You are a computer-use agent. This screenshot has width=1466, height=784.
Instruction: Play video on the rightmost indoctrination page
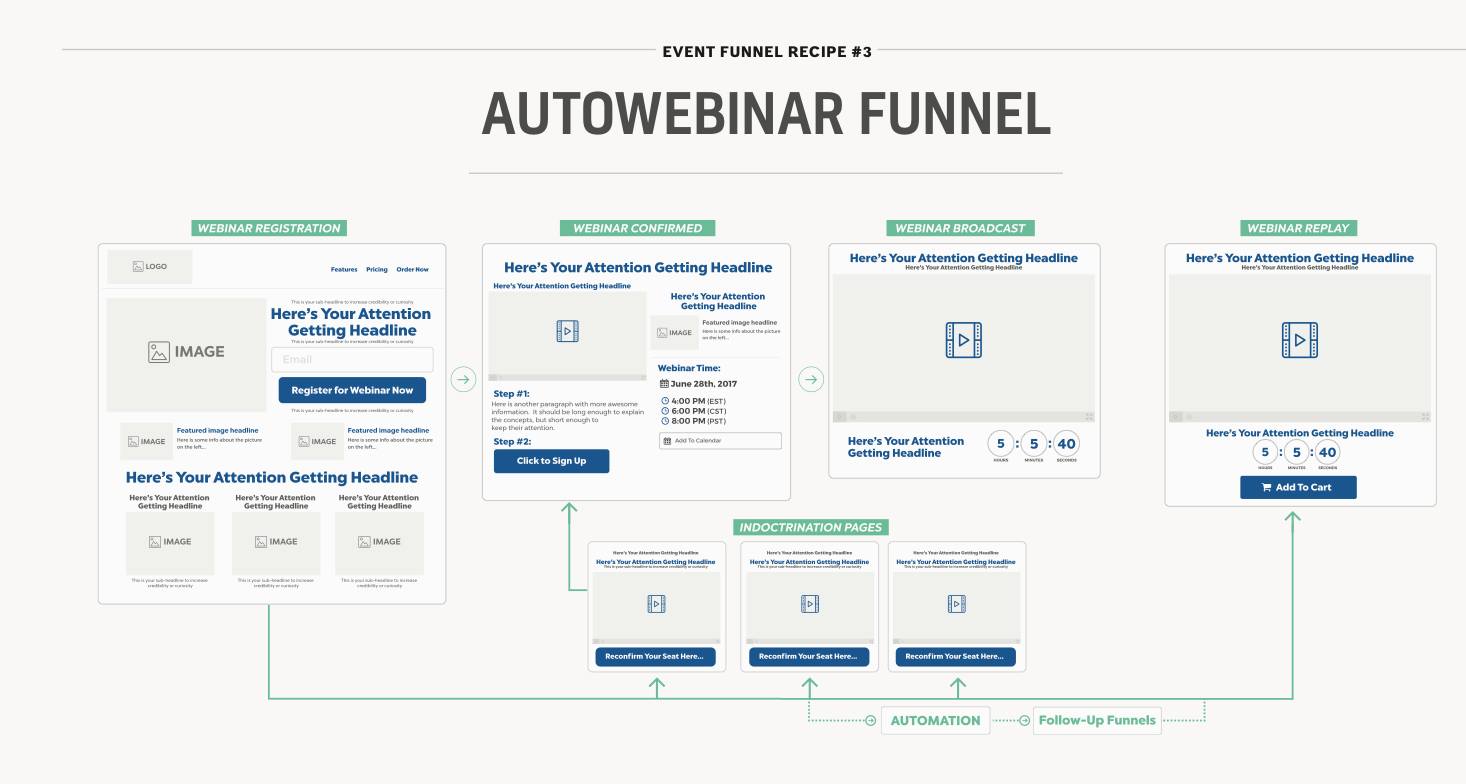957,604
